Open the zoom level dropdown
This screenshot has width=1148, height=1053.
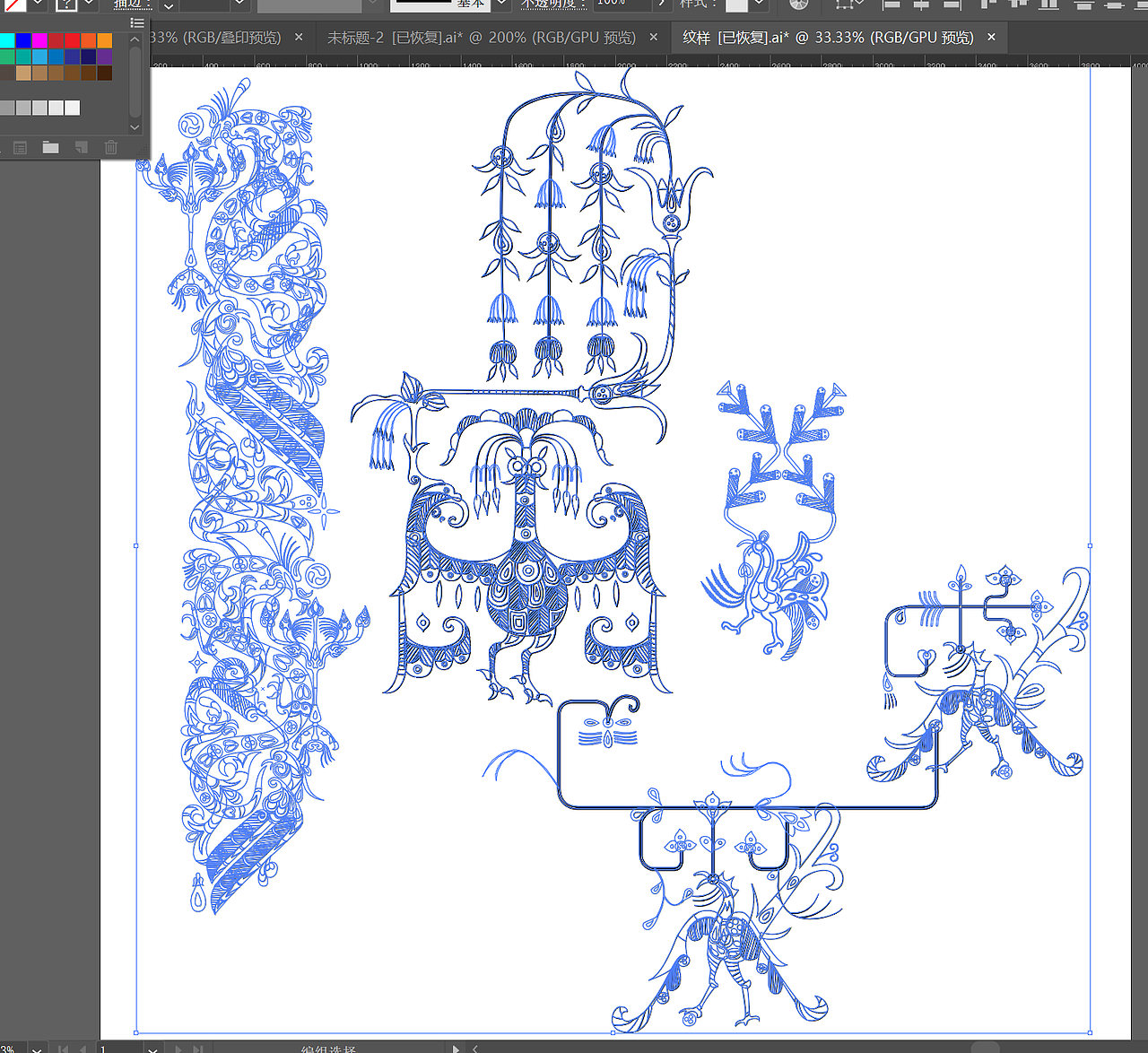[37, 1048]
